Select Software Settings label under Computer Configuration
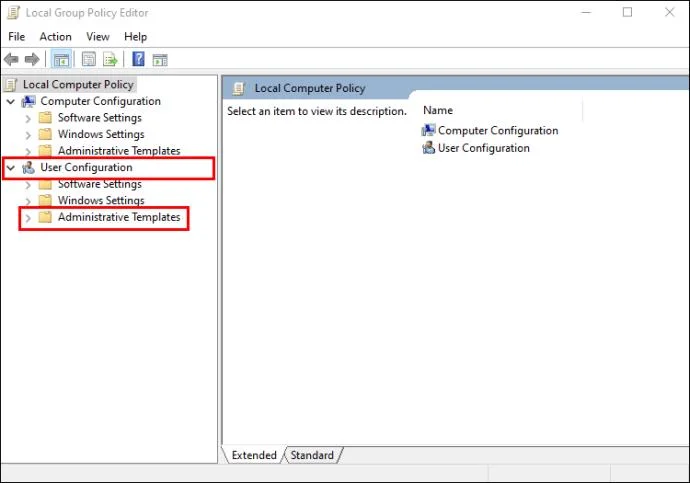This screenshot has width=690, height=483. [100, 117]
